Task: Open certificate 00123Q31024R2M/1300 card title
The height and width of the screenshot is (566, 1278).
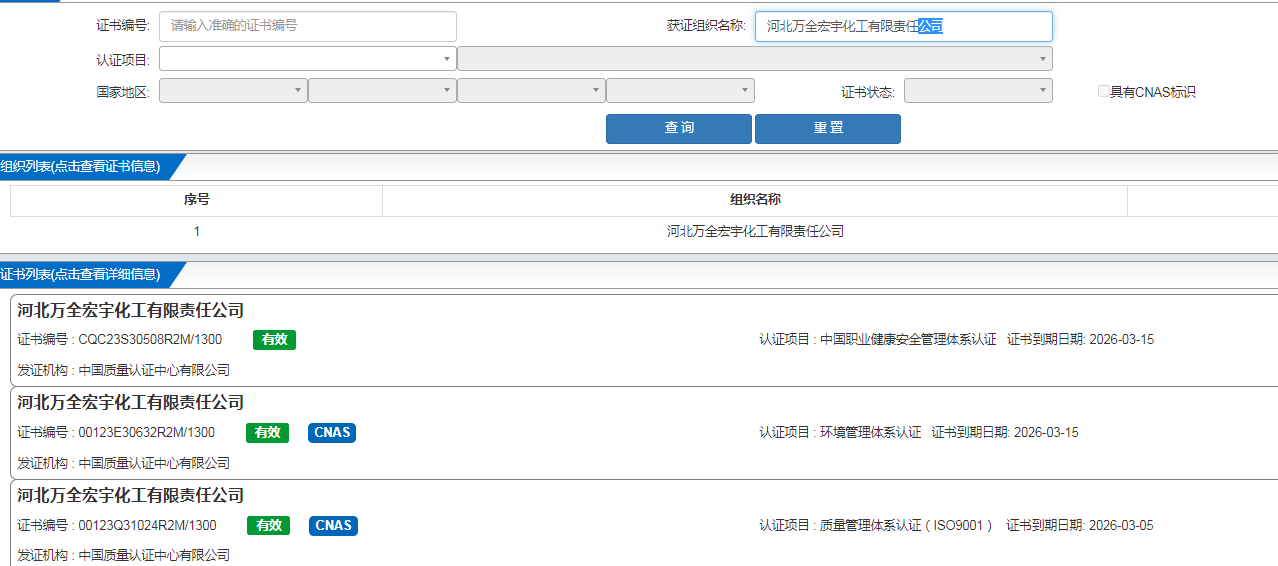Action: (130, 495)
